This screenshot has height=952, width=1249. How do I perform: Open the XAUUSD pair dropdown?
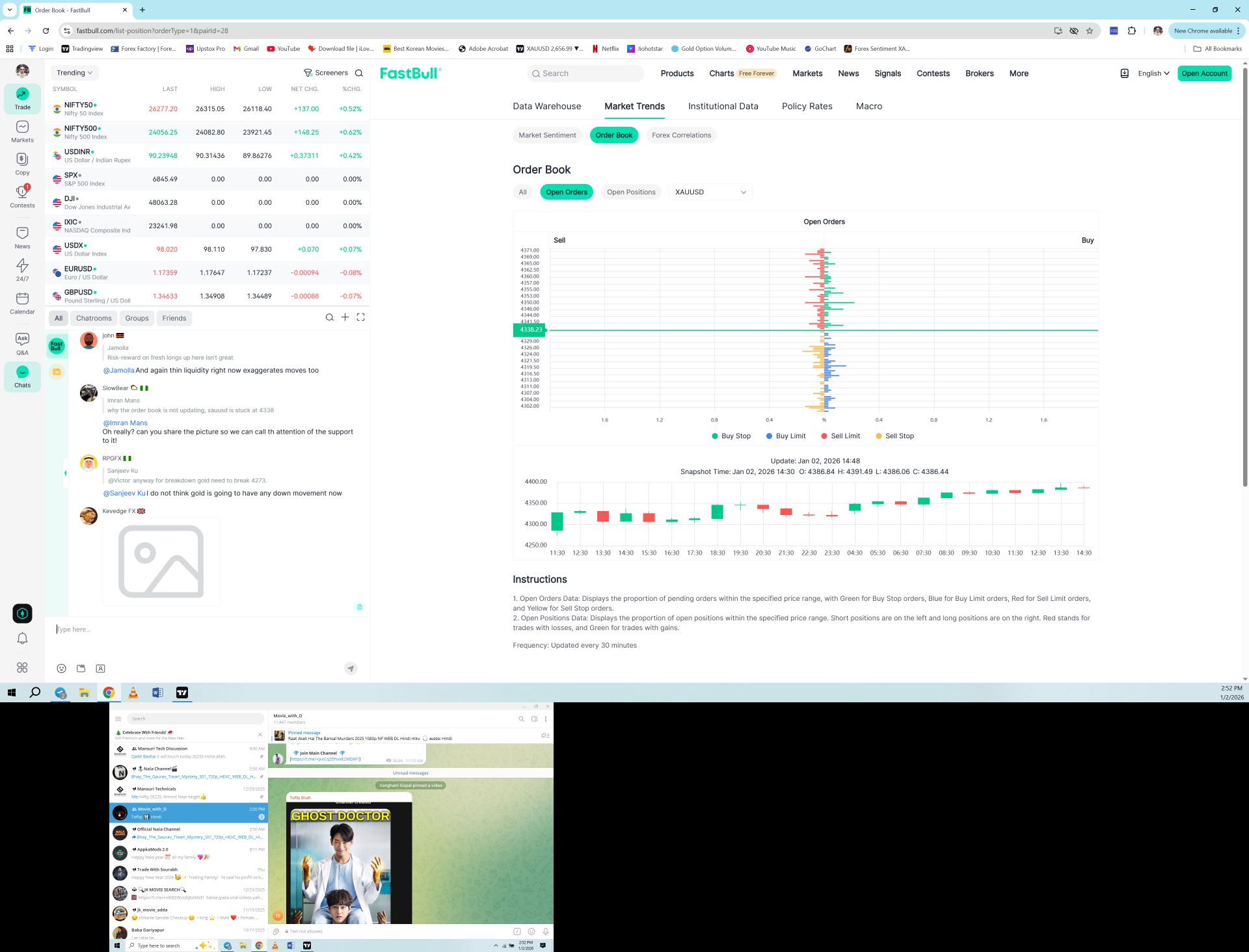(x=710, y=192)
